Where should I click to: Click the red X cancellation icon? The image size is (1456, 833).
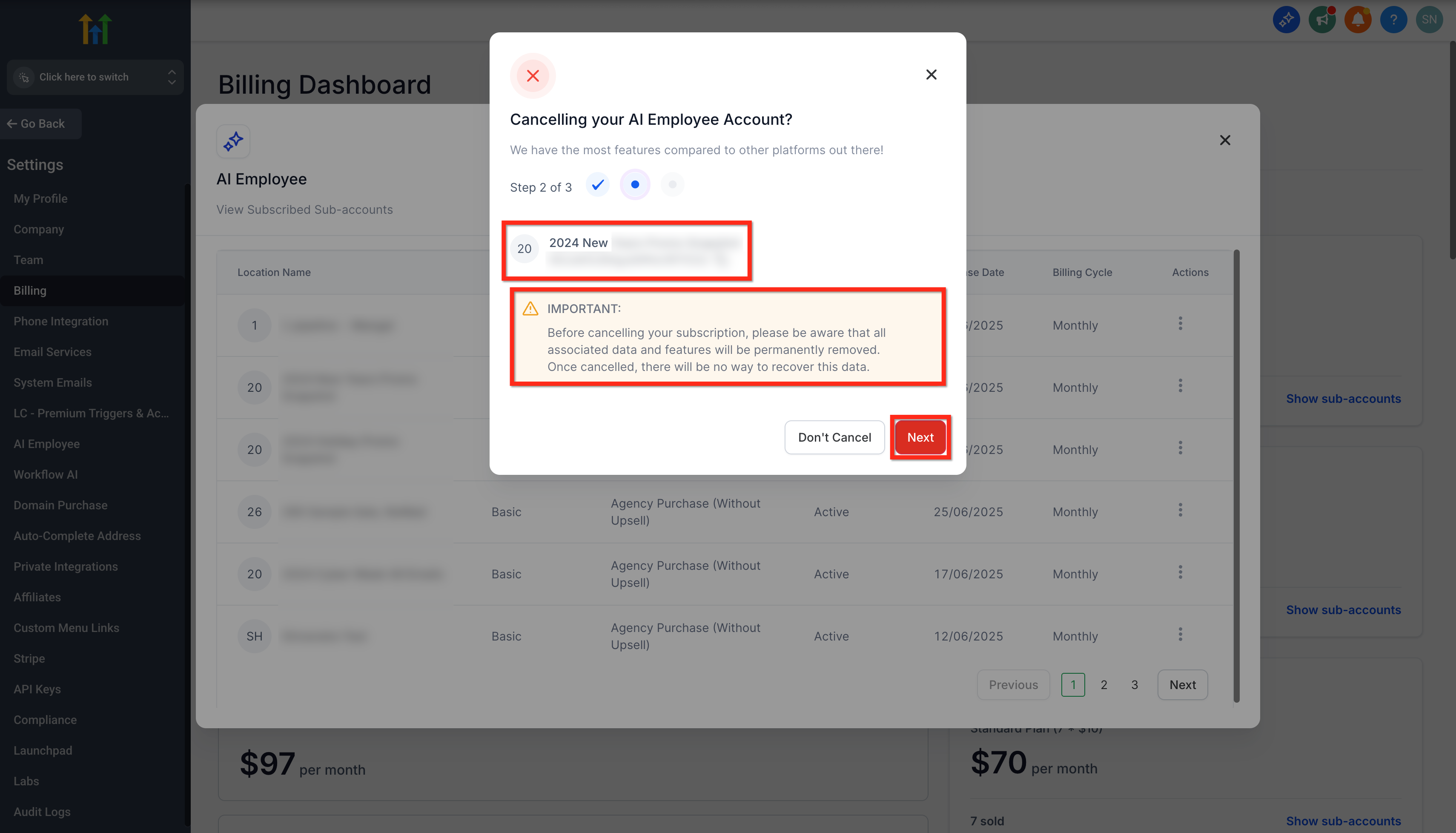pyautogui.click(x=533, y=75)
